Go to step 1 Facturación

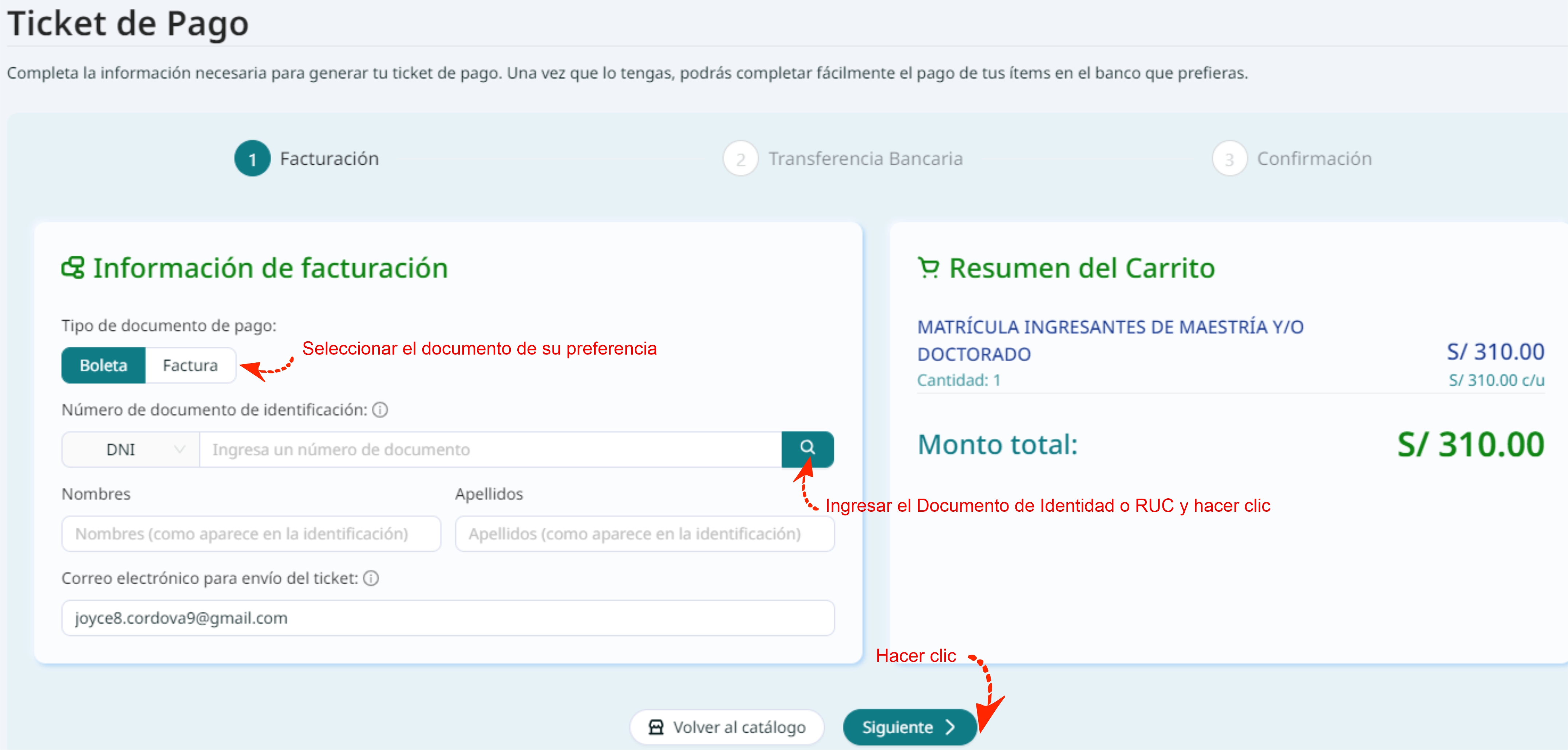tap(306, 158)
